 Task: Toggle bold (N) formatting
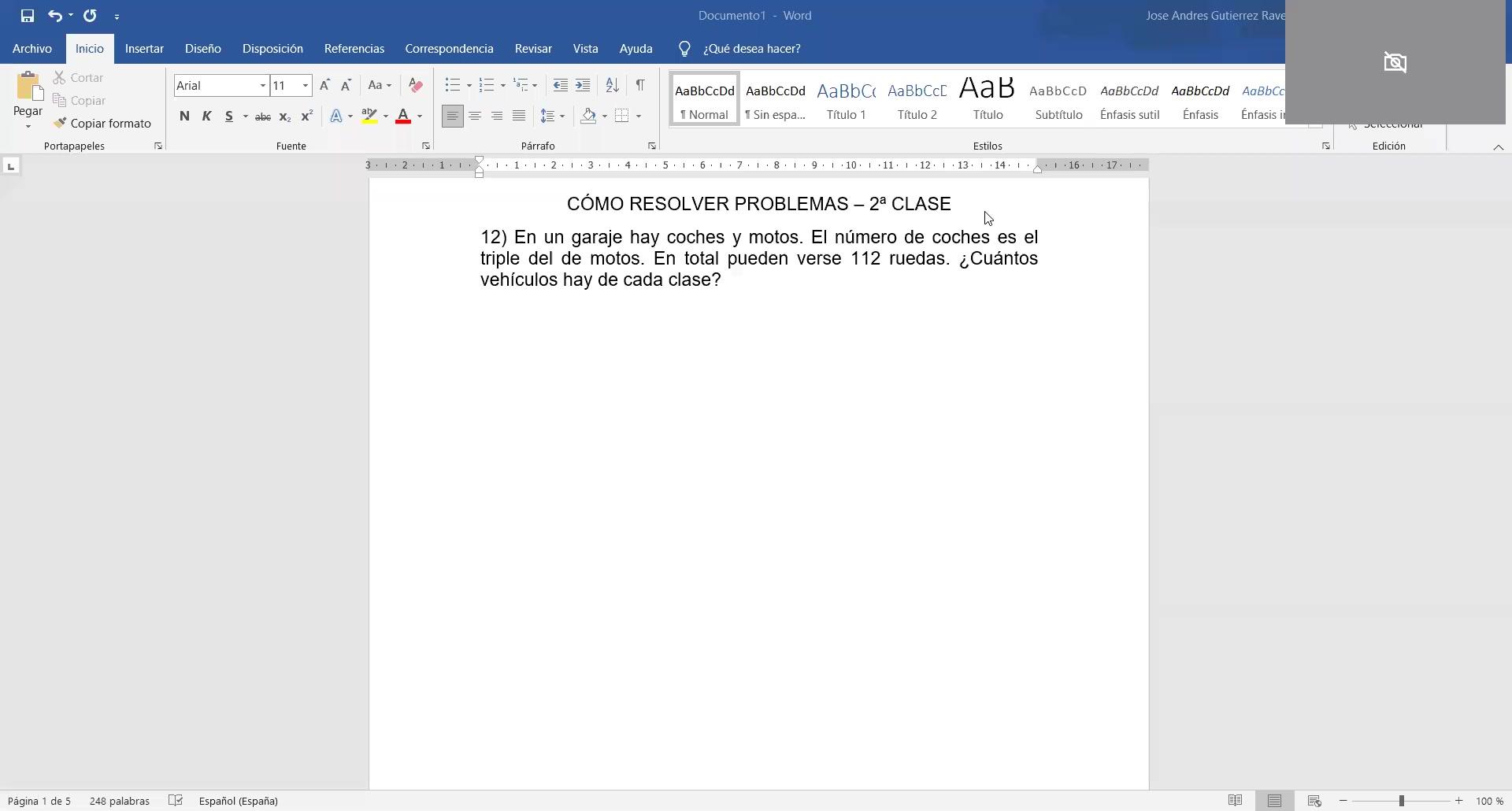[x=184, y=117]
